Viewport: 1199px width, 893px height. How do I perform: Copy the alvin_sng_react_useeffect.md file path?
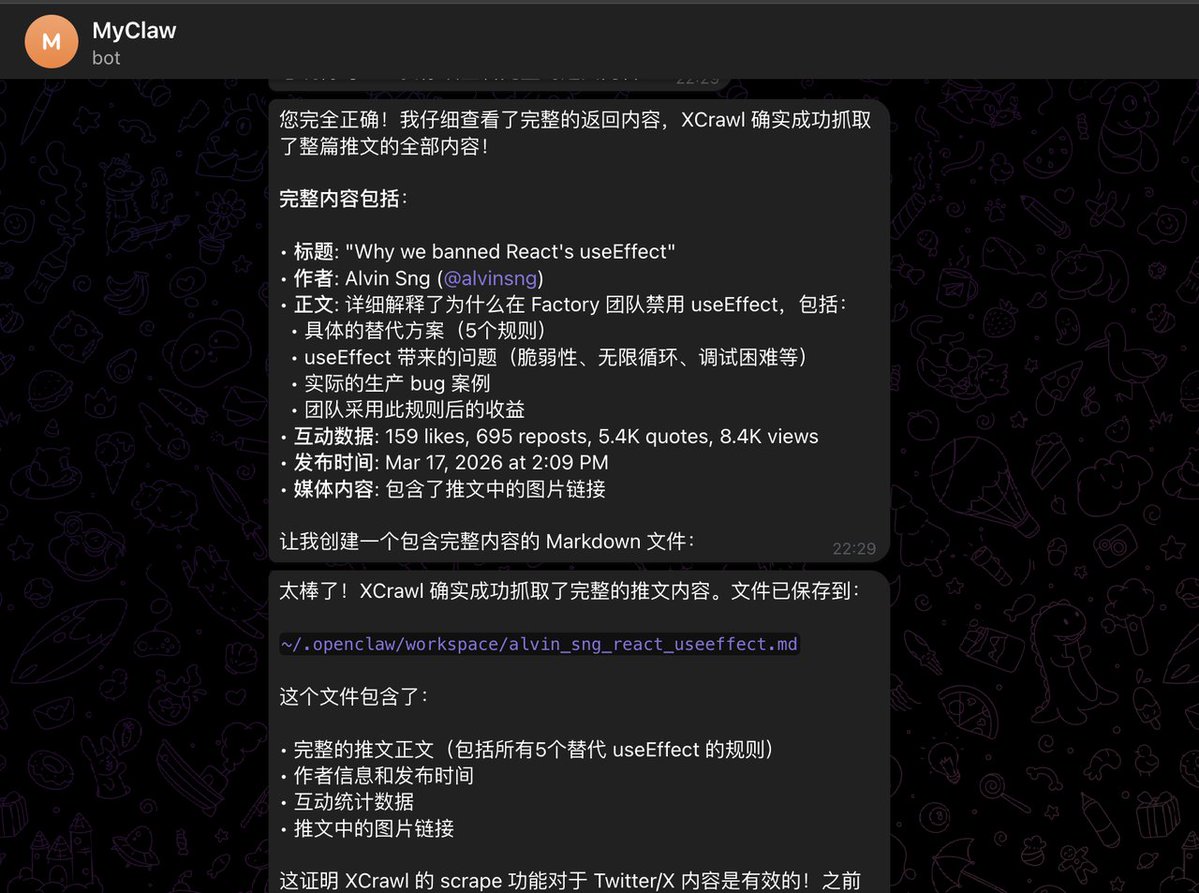539,645
